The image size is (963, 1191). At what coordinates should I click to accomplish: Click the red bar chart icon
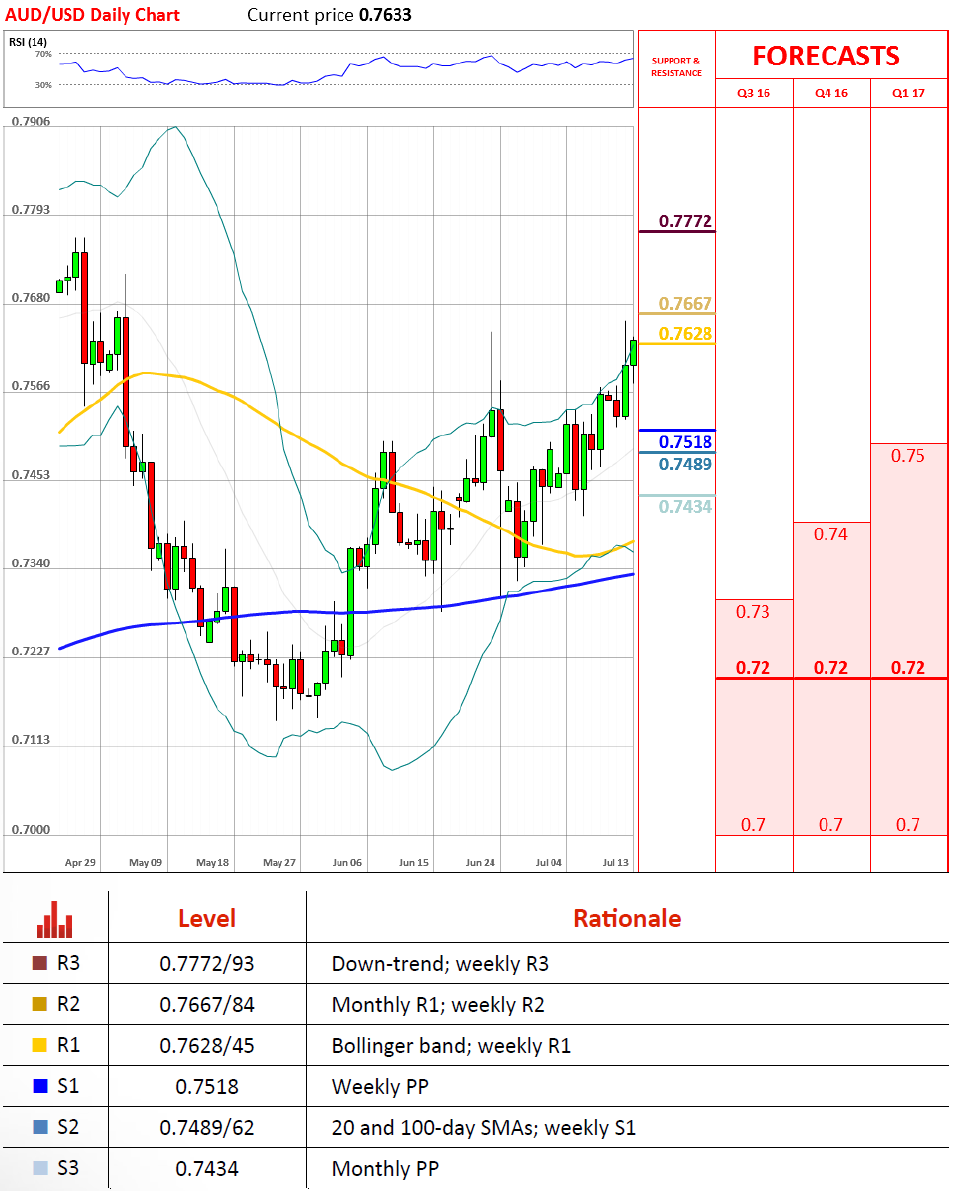coord(55,919)
